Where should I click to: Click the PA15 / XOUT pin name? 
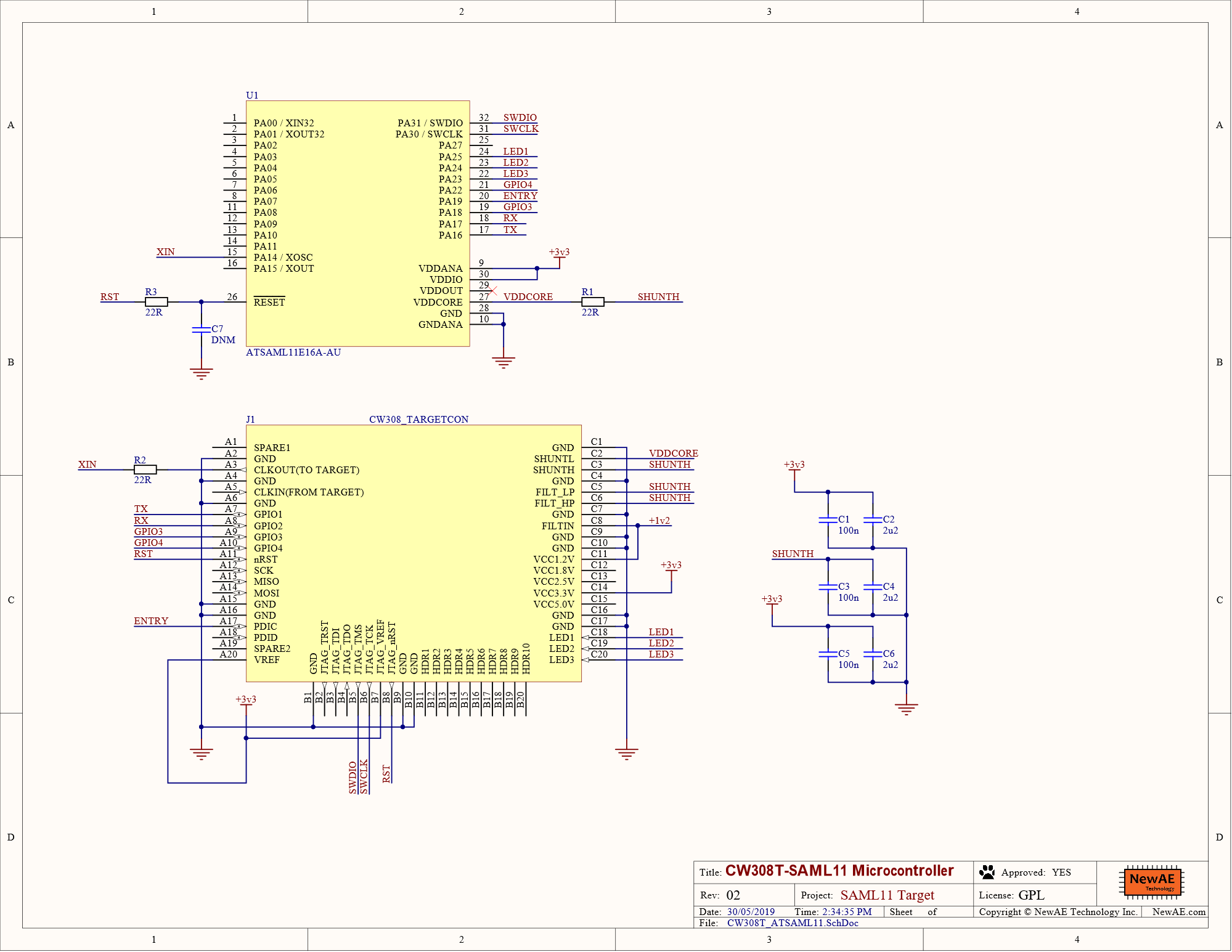[284, 268]
